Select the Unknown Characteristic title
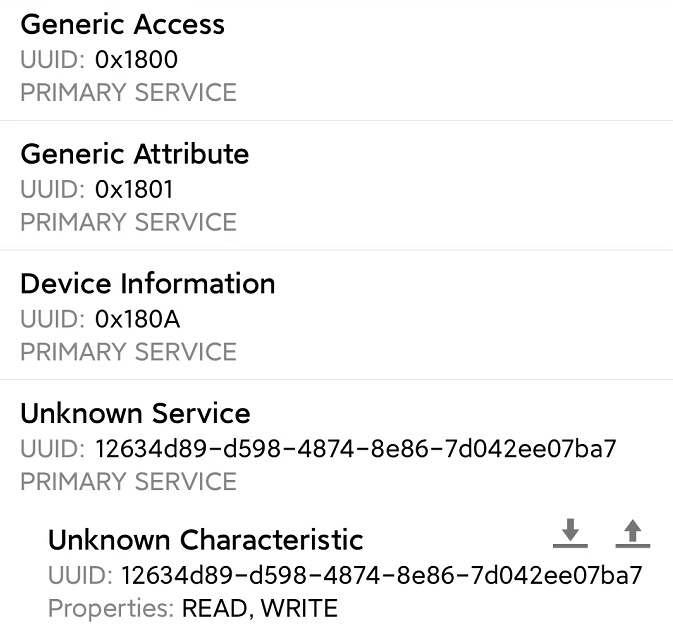 tap(206, 540)
